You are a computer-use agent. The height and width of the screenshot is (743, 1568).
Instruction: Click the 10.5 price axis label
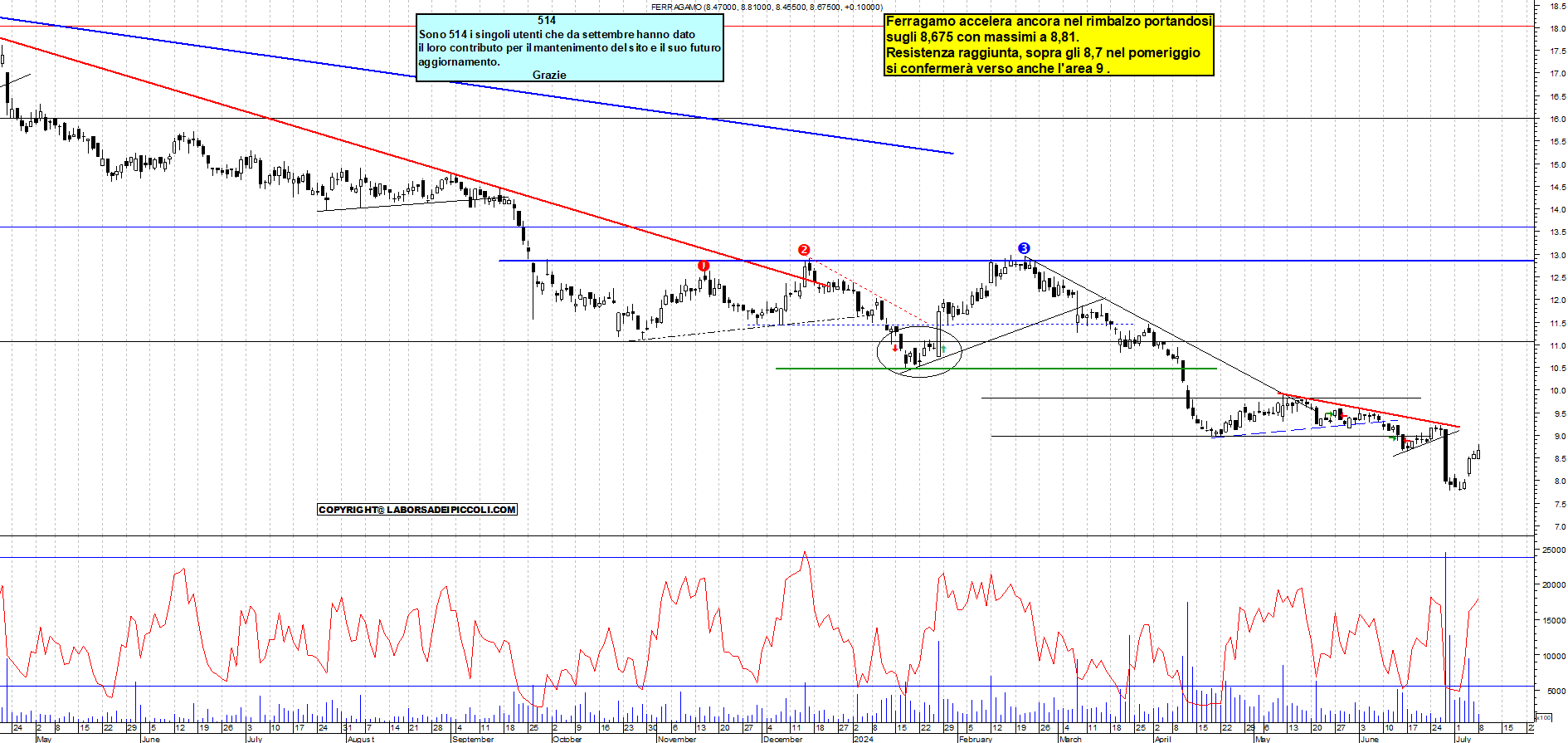[x=1558, y=368]
